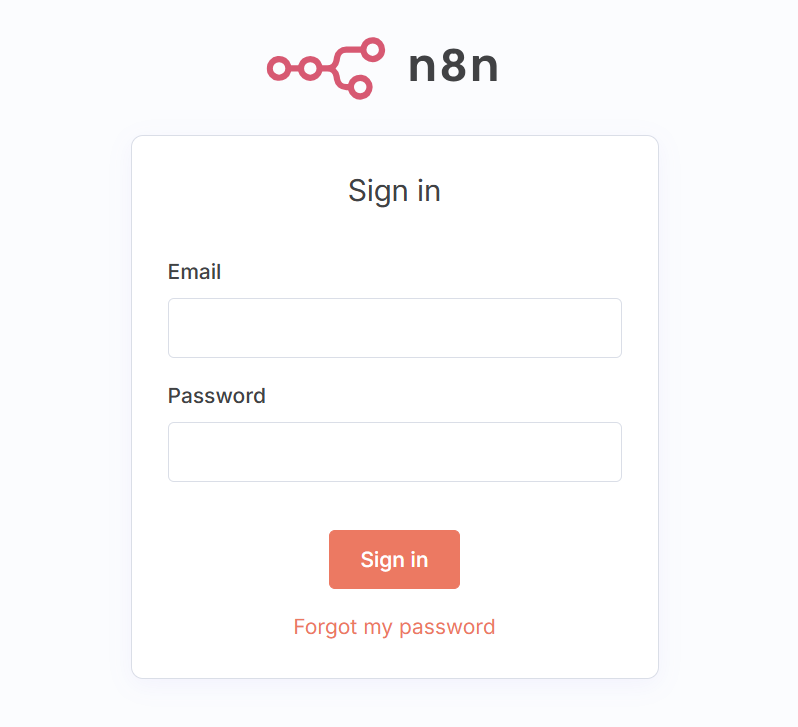Place the cursor in the Email text box
798x727 pixels.
(394, 328)
